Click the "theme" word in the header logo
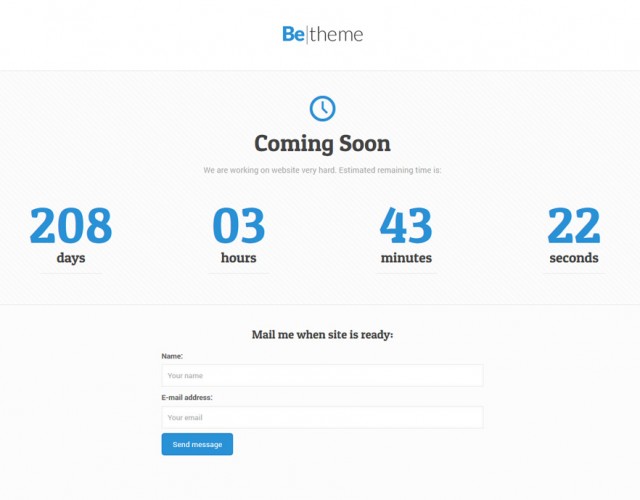Image resolution: width=640 pixels, height=500 pixels. (337, 35)
